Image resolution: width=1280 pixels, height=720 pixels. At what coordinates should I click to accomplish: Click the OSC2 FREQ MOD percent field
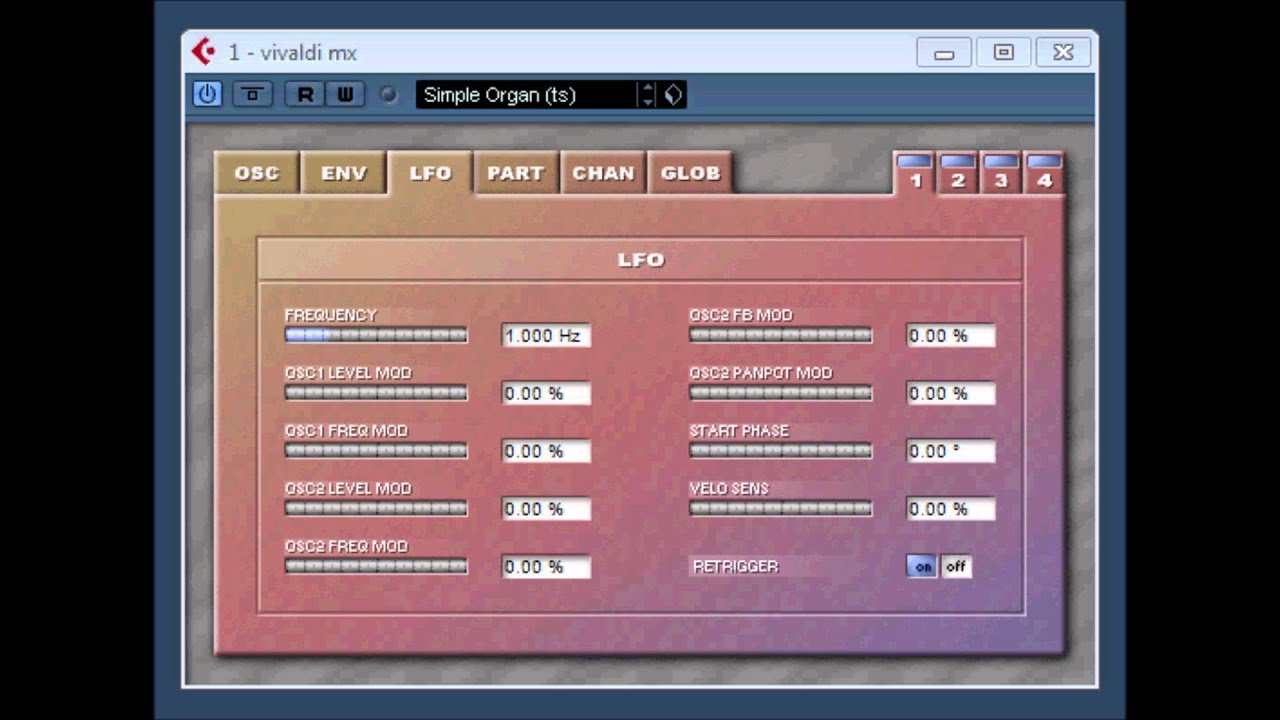point(546,567)
